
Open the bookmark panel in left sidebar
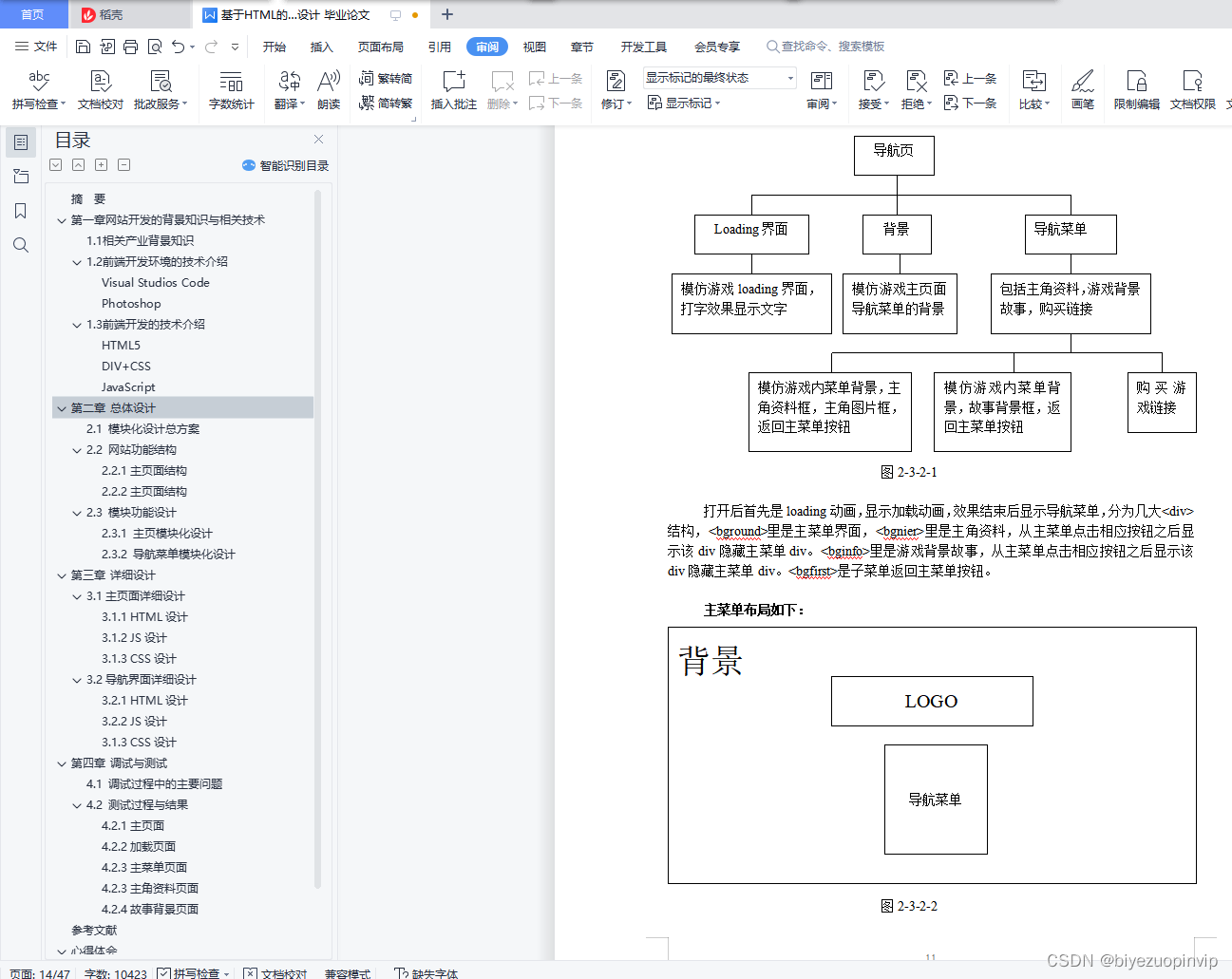20,211
